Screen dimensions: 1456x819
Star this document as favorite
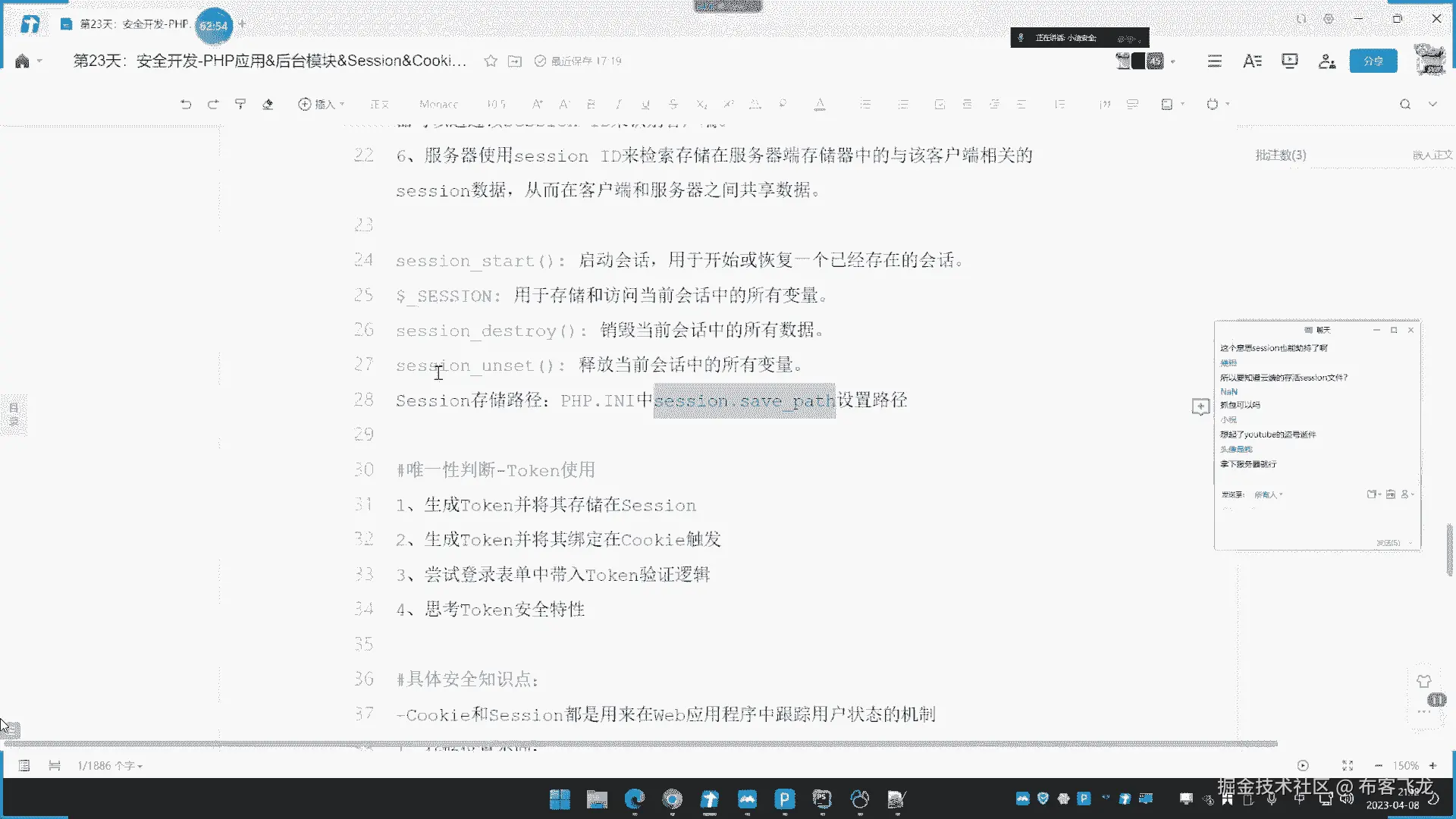pos(491,61)
